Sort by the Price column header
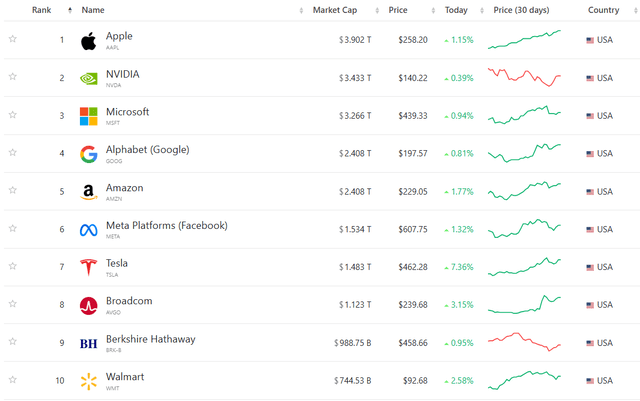The width and height of the screenshot is (640, 401). (x=398, y=10)
